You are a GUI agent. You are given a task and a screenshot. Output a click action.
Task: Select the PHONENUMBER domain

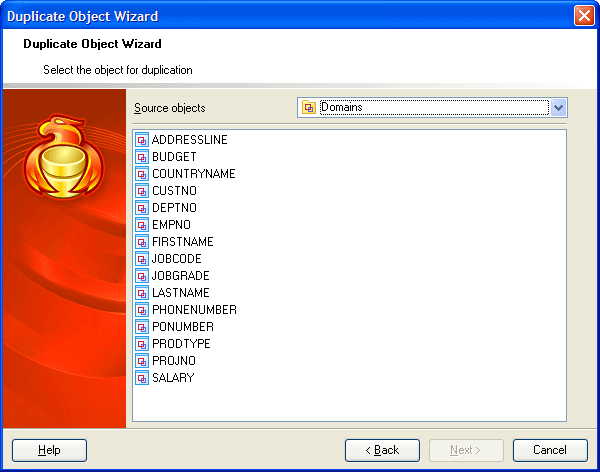pyautogui.click(x=194, y=310)
